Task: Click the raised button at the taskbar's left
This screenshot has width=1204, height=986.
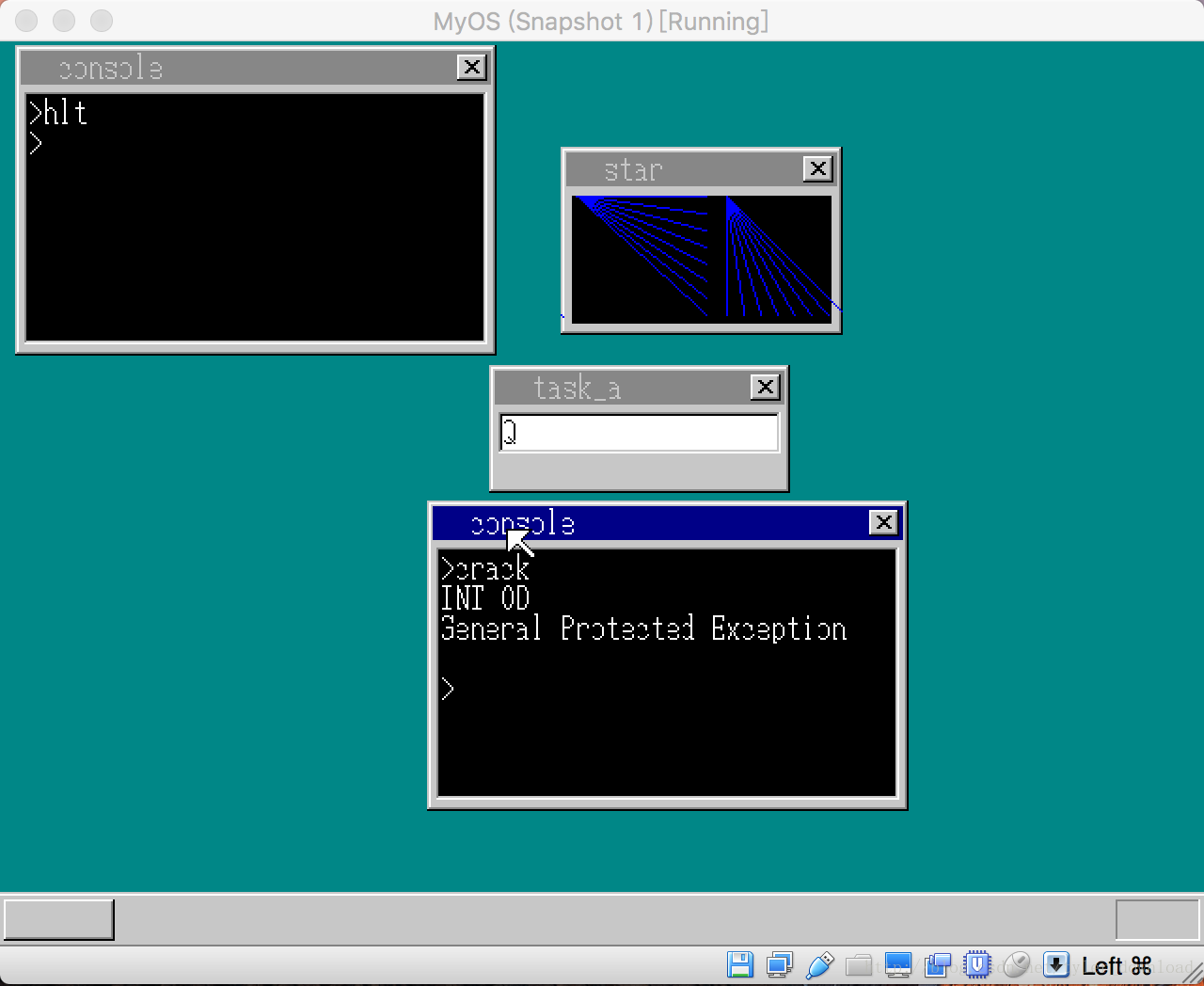Action: (x=59, y=919)
